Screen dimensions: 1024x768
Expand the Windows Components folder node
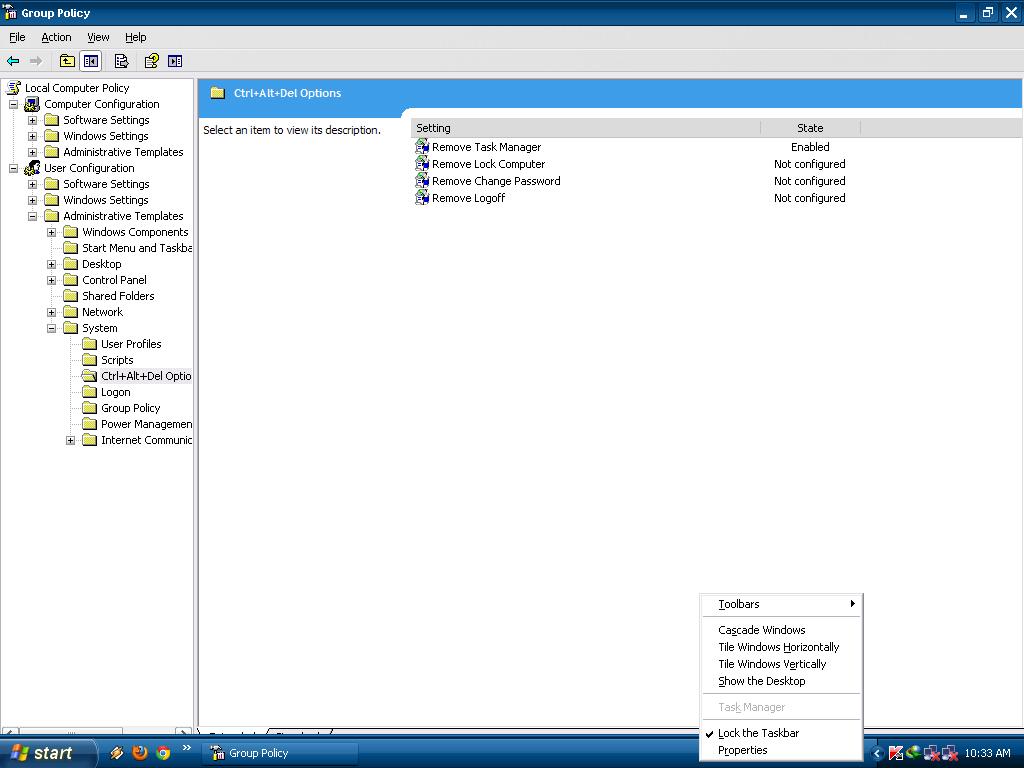tap(52, 232)
